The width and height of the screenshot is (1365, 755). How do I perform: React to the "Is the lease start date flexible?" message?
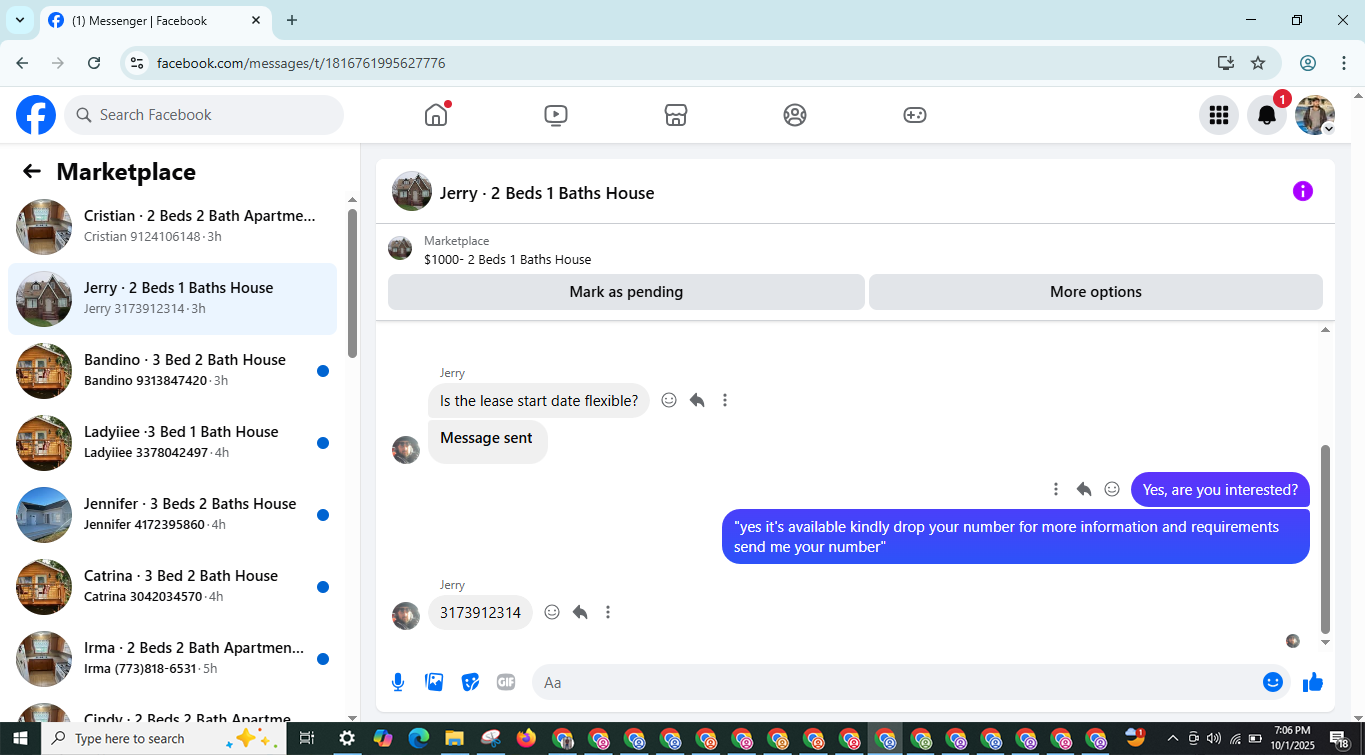[669, 400]
